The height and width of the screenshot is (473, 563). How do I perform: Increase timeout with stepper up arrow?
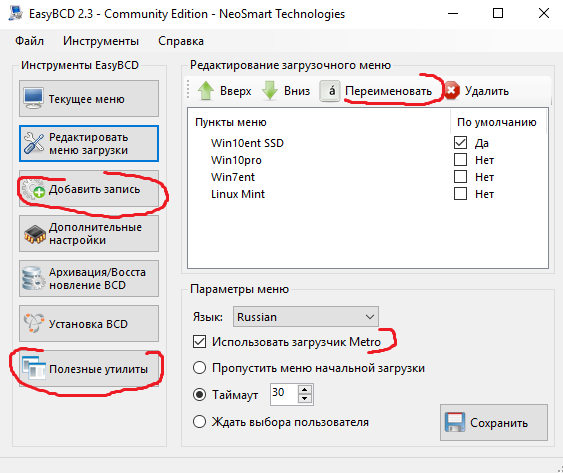[x=305, y=389]
